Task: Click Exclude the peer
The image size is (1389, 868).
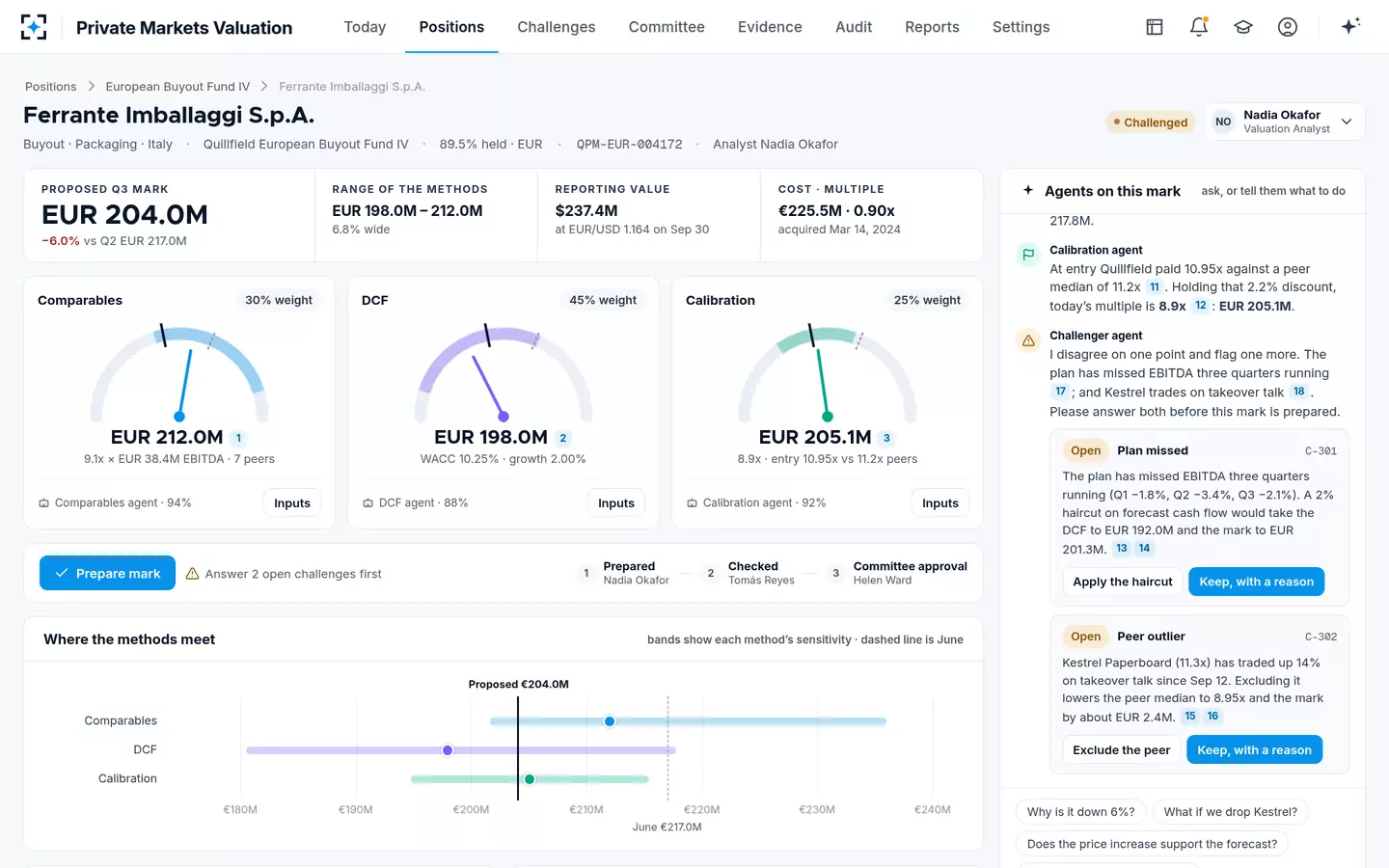Action: tap(1122, 749)
